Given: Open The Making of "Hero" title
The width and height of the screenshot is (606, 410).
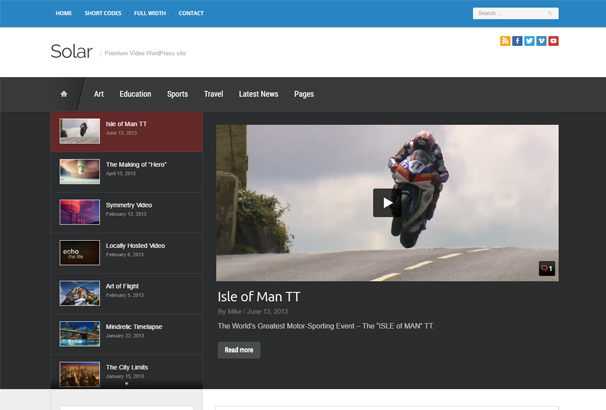Looking at the screenshot, I should [136, 165].
